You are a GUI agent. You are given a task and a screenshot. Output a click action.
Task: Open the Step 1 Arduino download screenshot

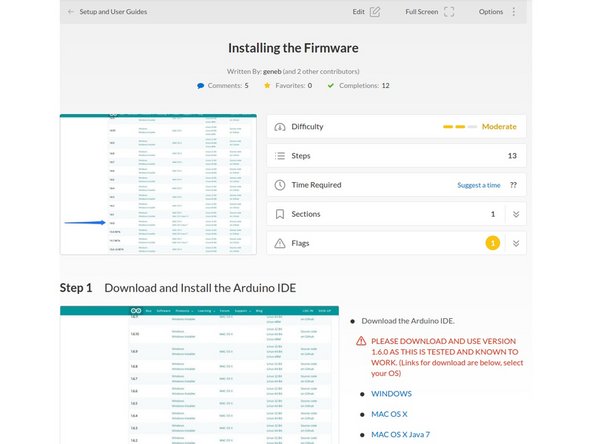tap(199, 375)
